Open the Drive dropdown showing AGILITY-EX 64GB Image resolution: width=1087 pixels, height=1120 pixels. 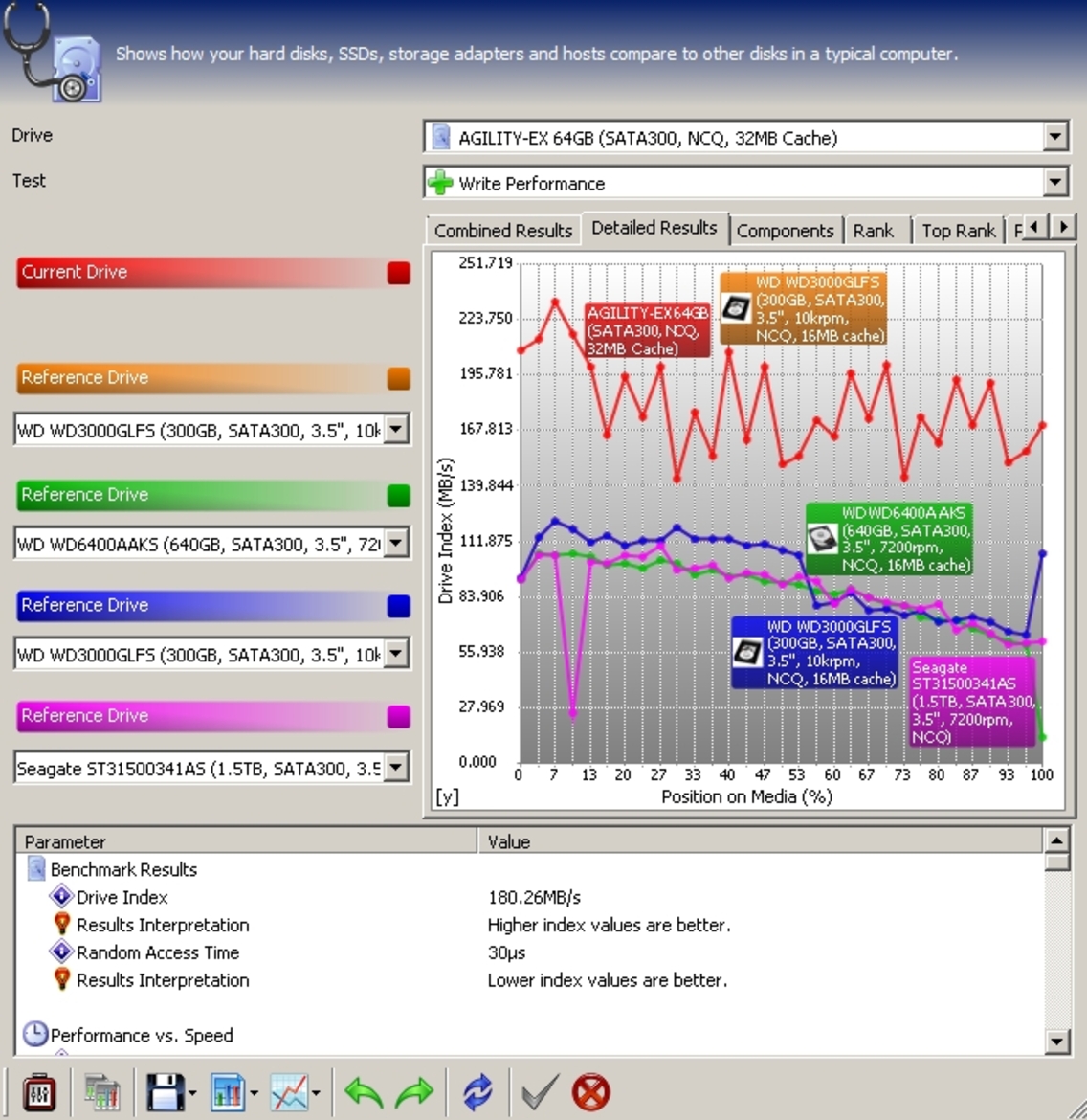click(1054, 137)
